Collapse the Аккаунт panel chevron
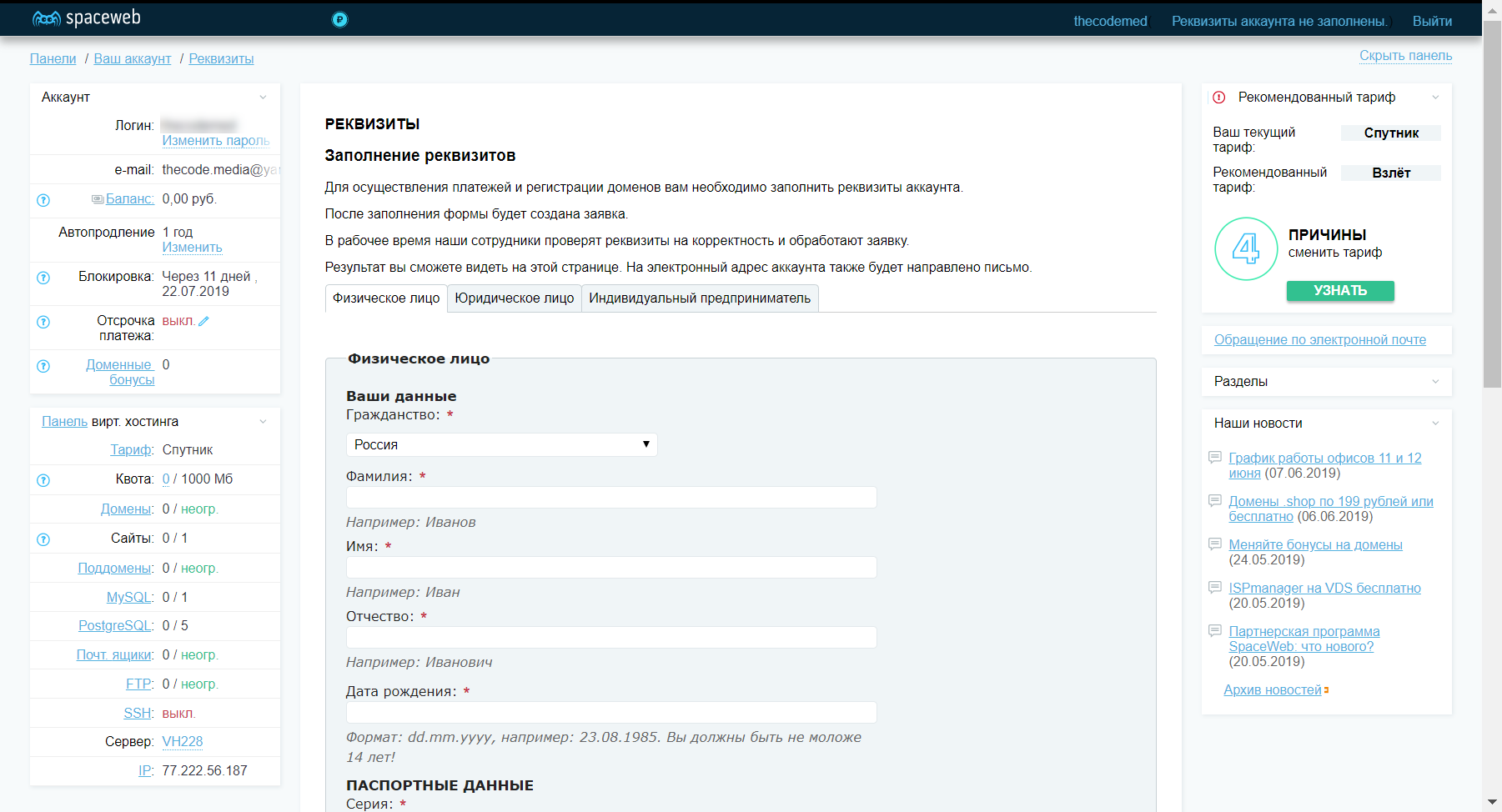The height and width of the screenshot is (812, 1502). [263, 98]
